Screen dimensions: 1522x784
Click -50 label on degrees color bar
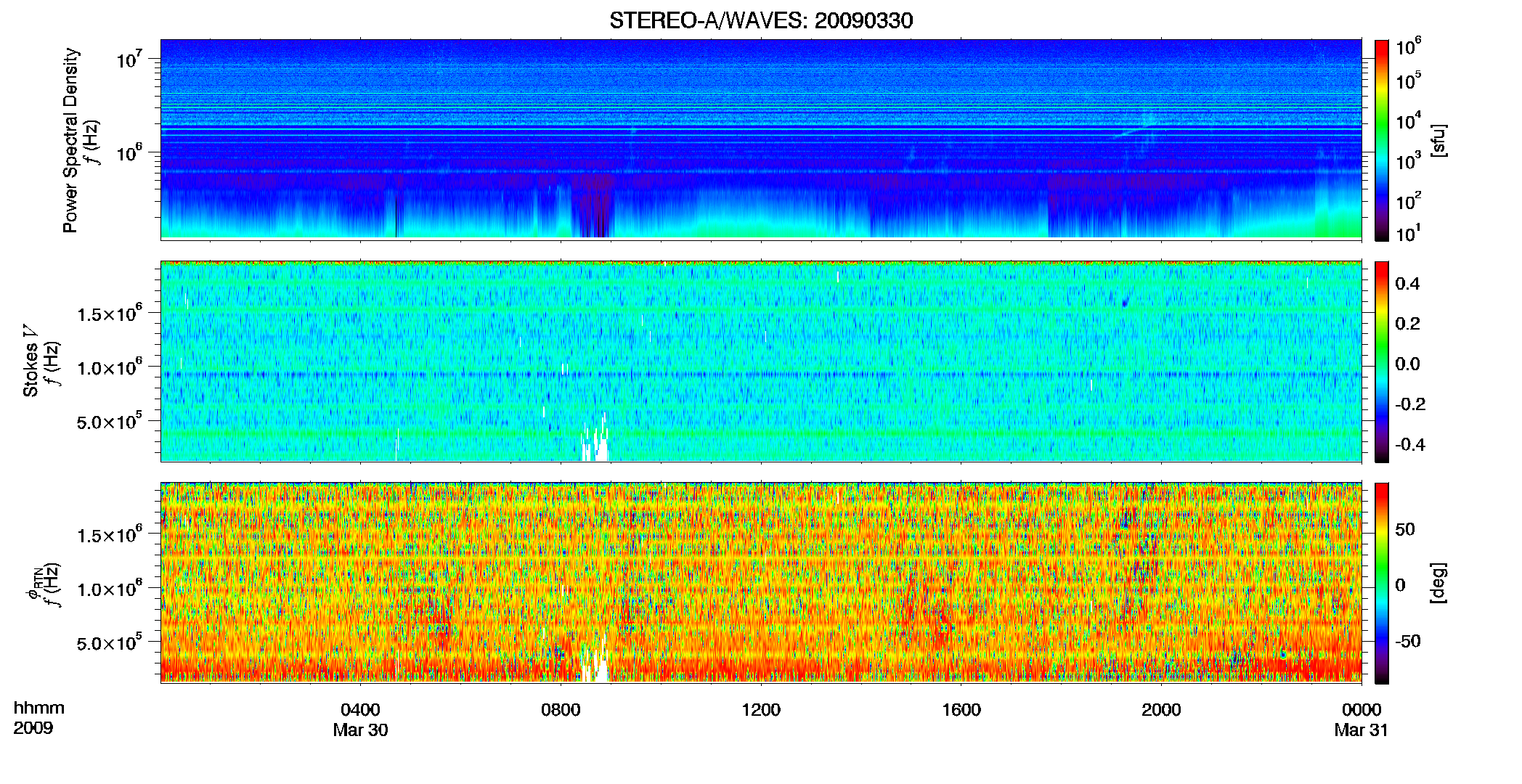point(1408,641)
